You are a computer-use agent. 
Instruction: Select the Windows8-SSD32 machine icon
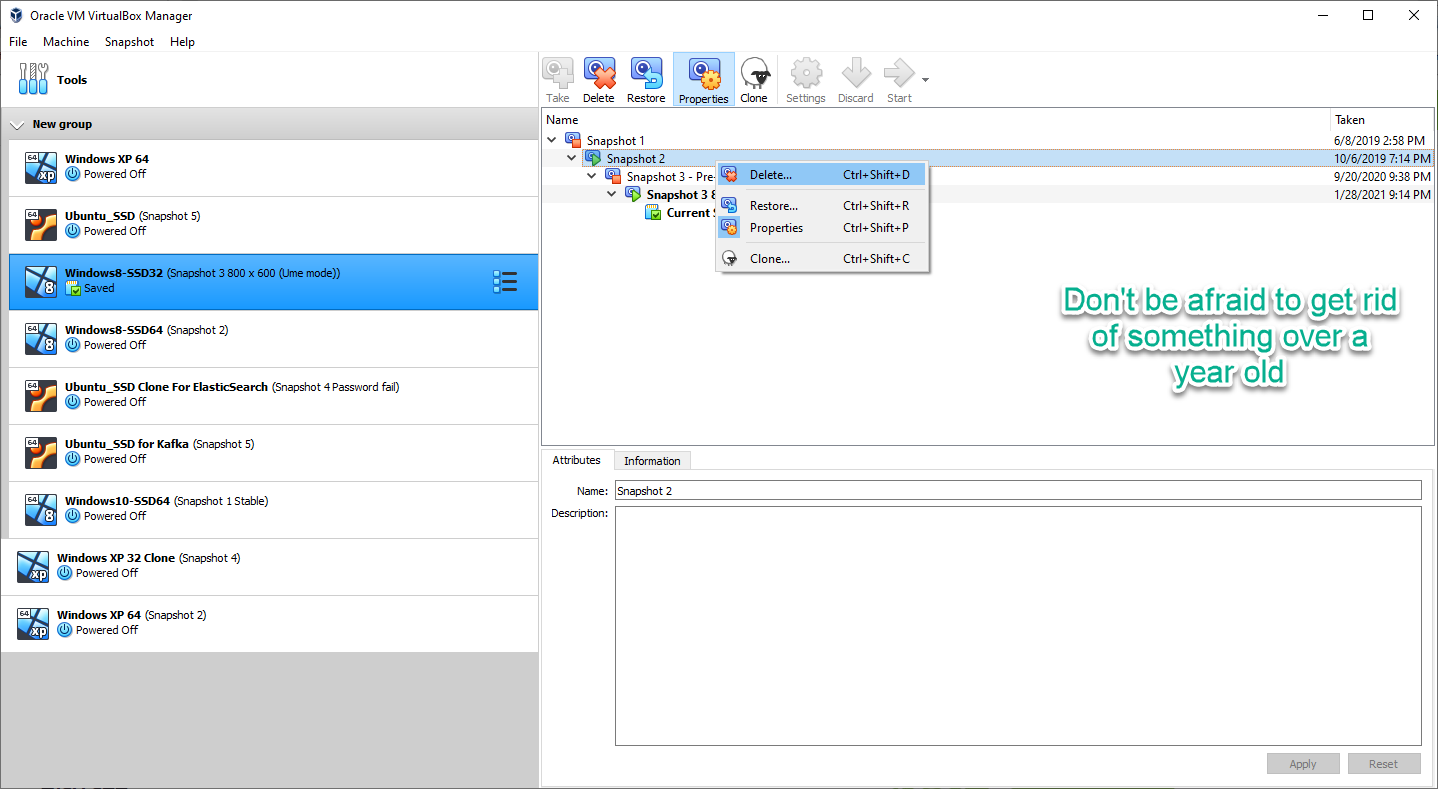[x=41, y=282]
